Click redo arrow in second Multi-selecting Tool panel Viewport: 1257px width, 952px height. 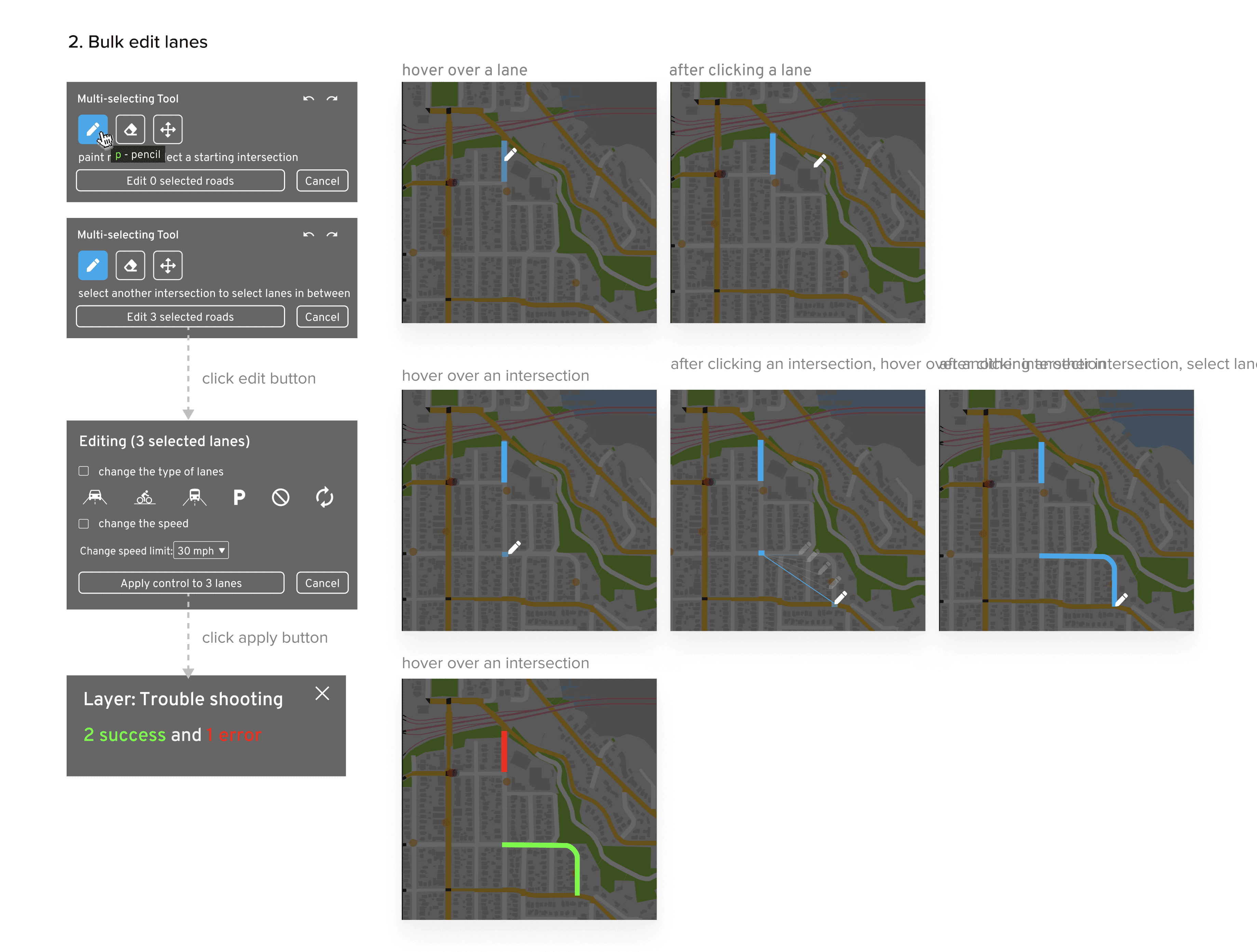point(332,235)
